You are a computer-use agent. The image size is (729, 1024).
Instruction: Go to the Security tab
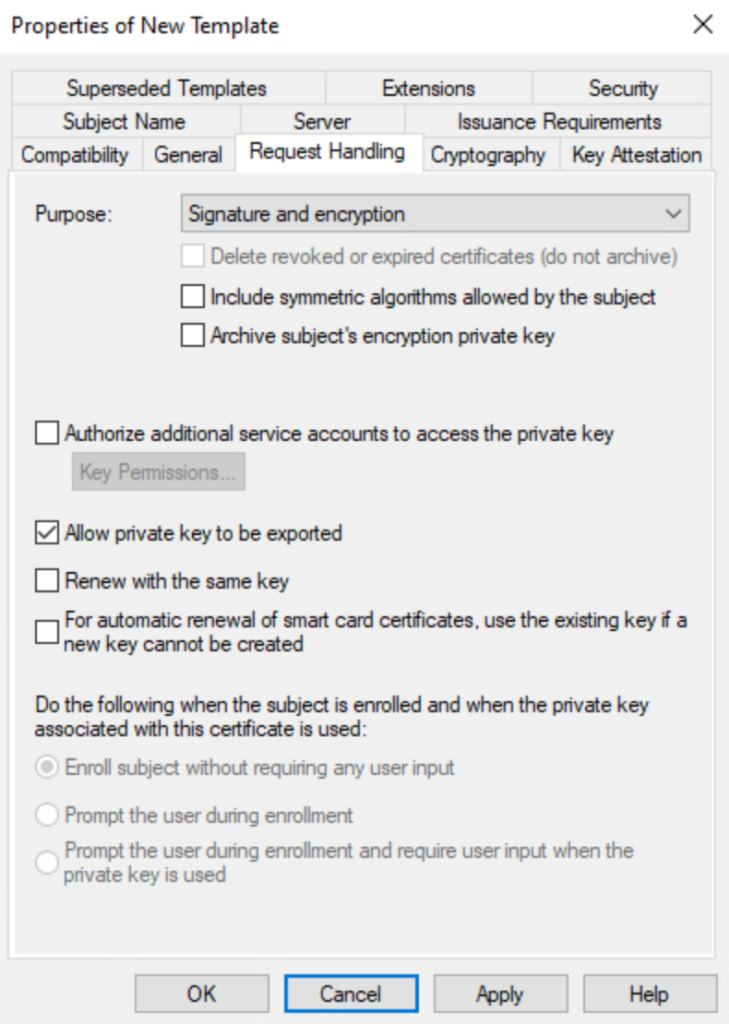(x=623, y=88)
